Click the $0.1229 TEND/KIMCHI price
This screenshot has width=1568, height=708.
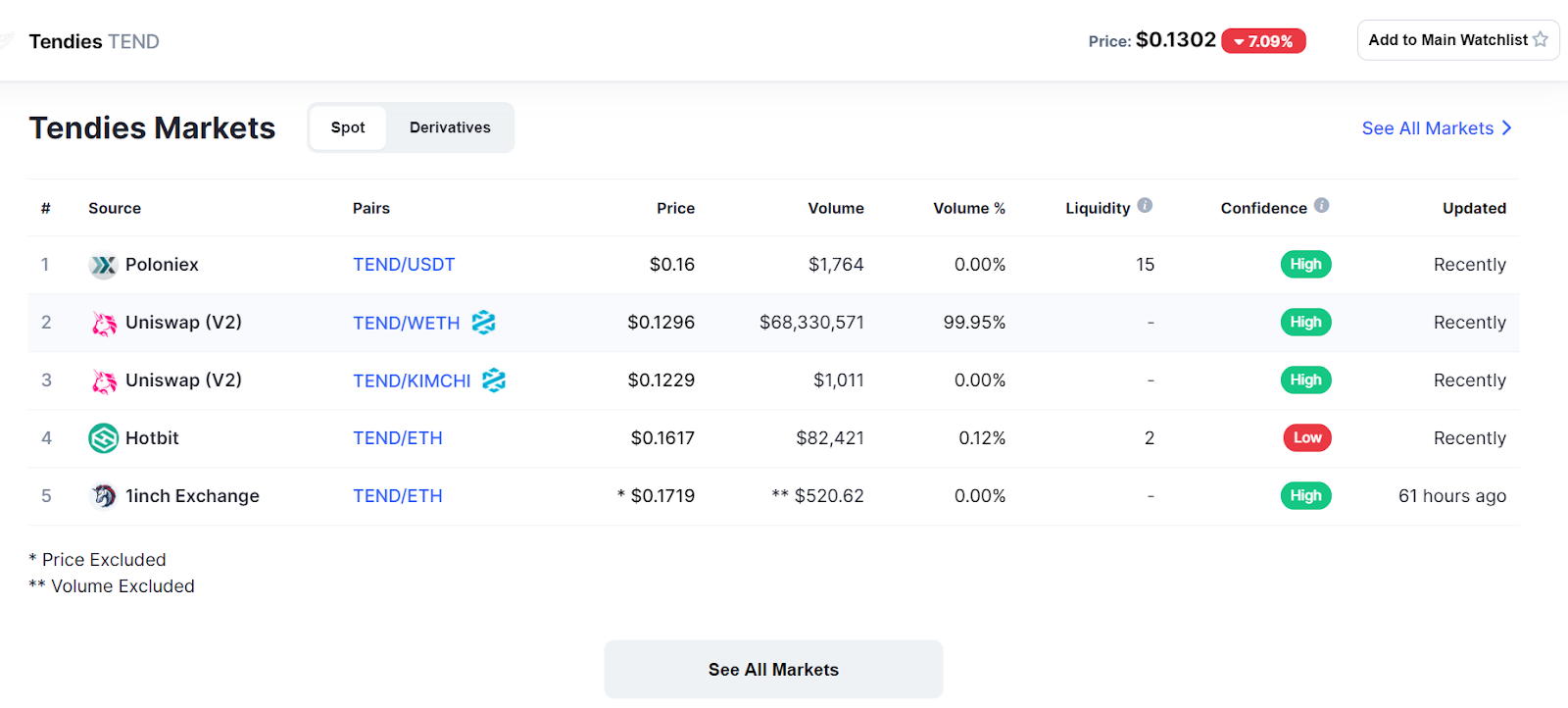pos(661,380)
